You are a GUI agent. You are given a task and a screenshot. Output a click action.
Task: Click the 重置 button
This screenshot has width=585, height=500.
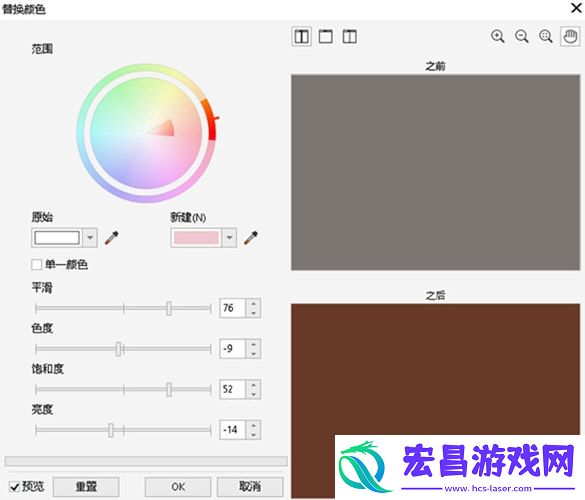[86, 487]
